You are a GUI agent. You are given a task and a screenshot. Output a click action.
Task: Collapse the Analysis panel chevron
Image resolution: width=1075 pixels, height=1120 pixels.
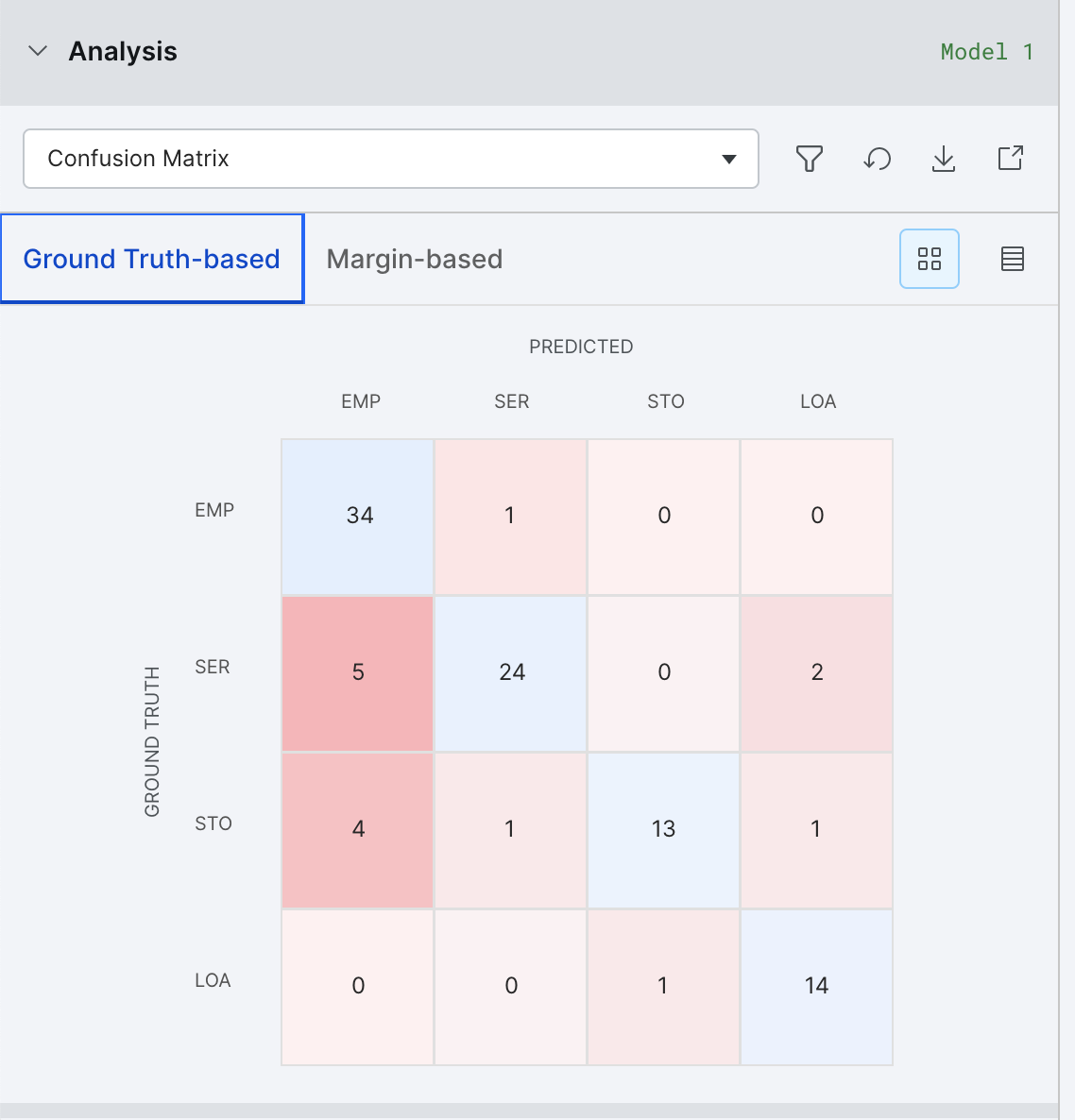coord(37,51)
